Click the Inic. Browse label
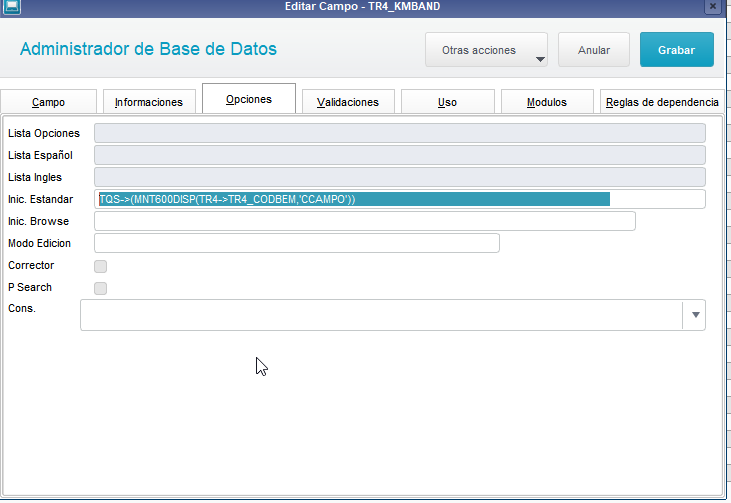Image resolution: width=731 pixels, height=503 pixels. [38, 221]
